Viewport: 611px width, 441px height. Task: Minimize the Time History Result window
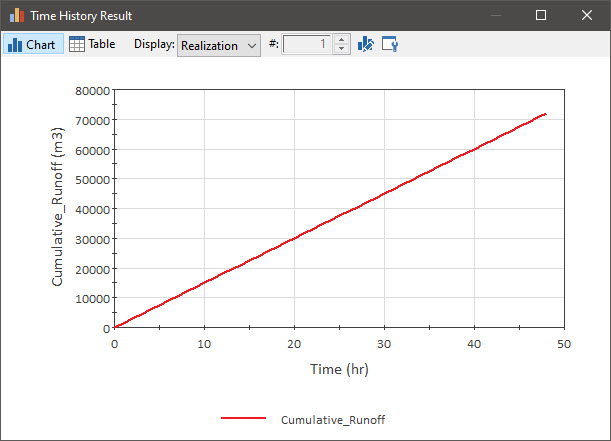[496, 15]
